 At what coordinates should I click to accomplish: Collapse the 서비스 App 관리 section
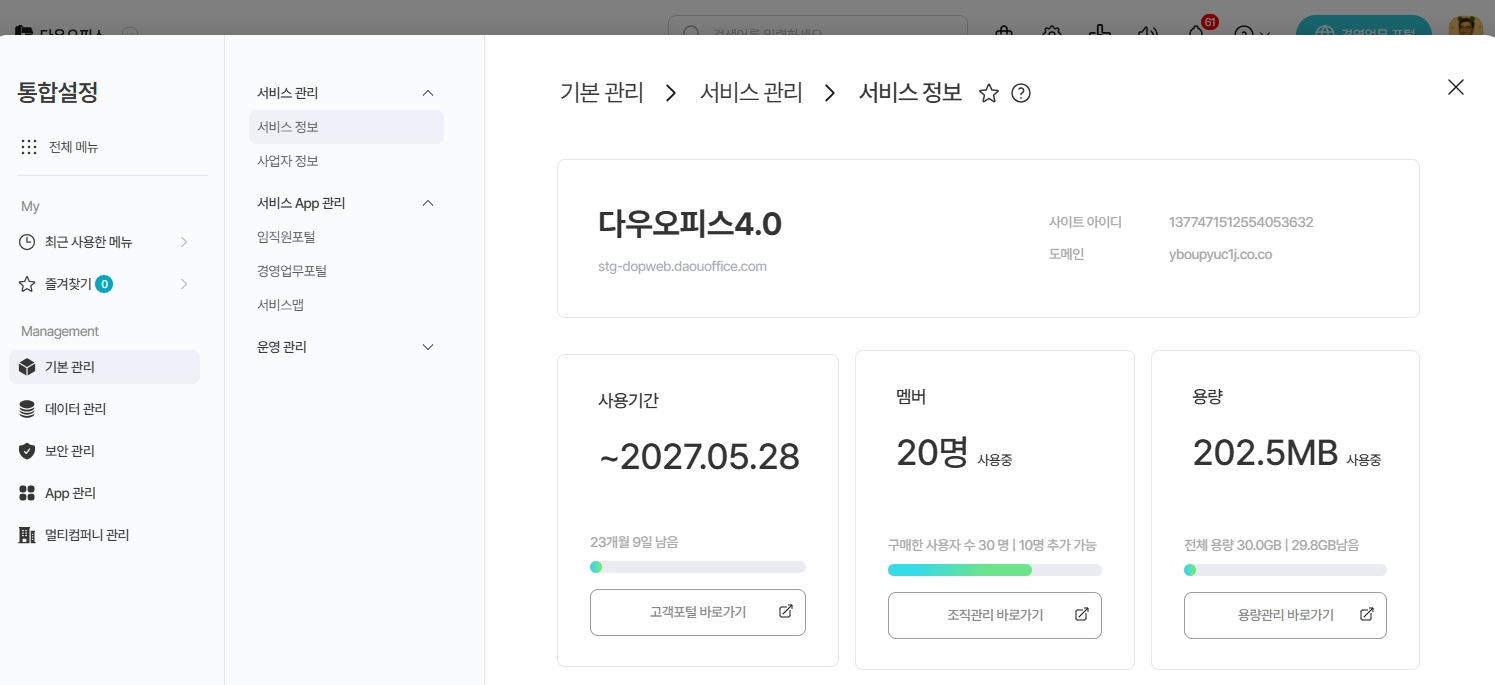point(428,203)
